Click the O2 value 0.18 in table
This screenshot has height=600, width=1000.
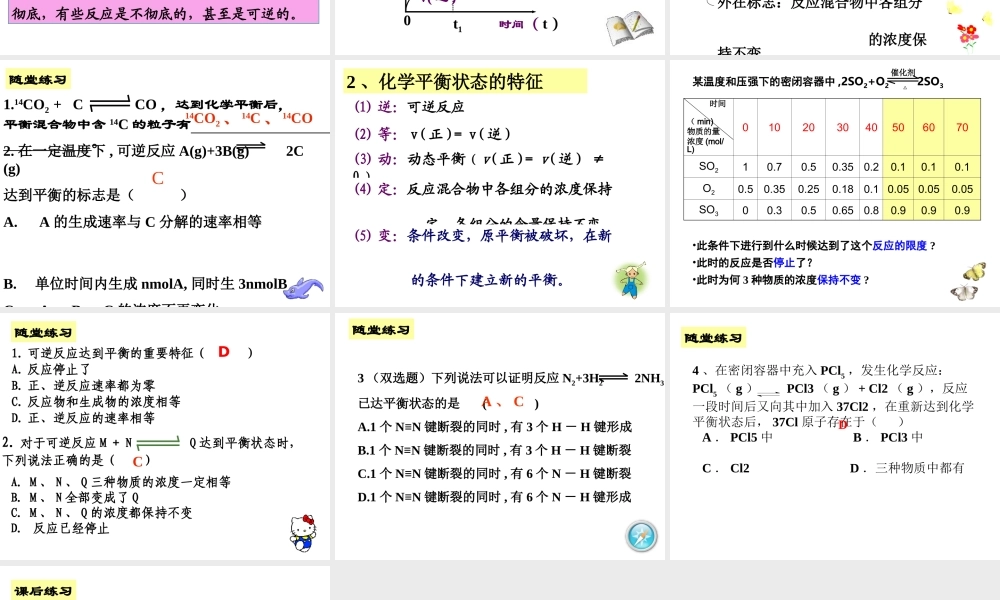(842, 189)
